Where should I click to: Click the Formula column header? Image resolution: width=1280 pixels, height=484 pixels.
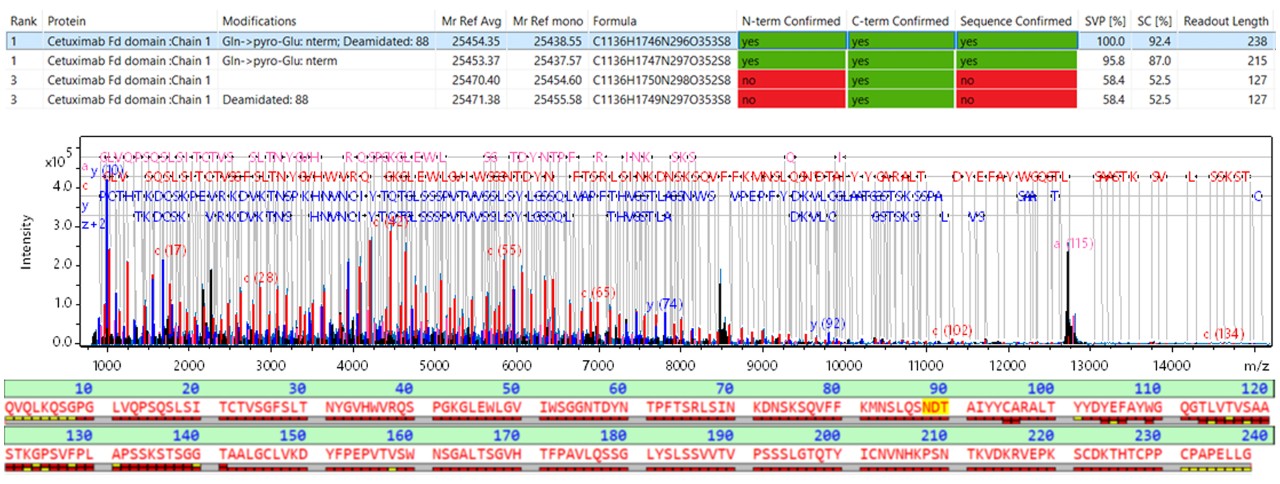click(x=614, y=21)
